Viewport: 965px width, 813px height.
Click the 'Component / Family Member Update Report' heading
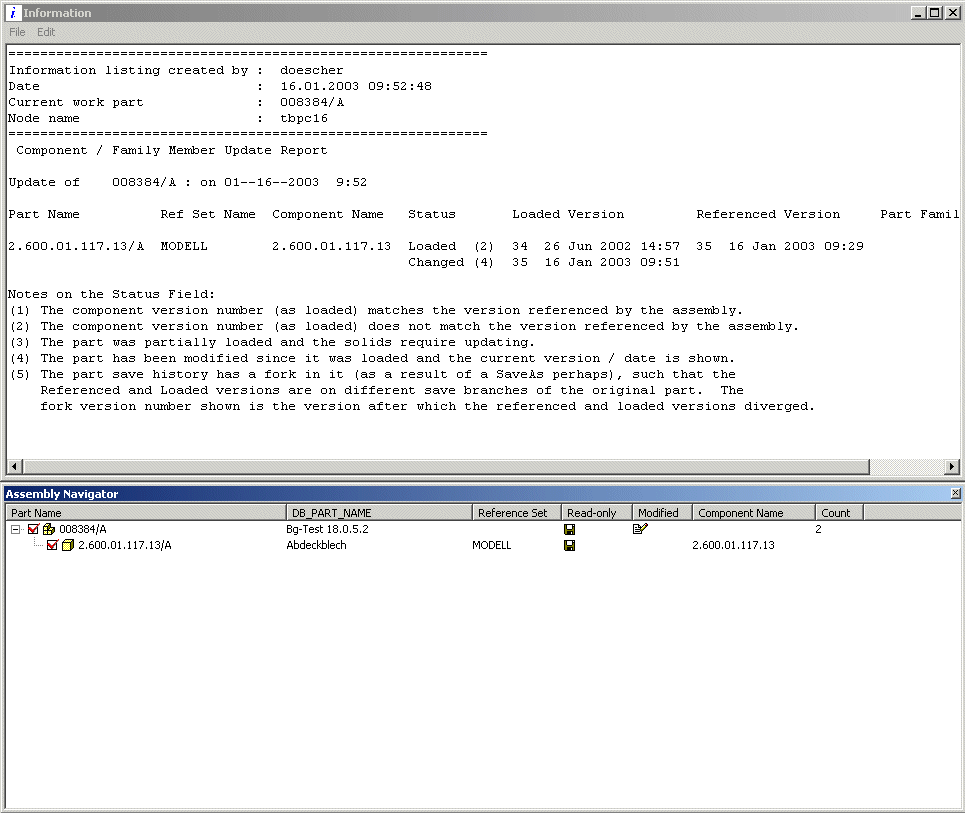click(x=172, y=150)
